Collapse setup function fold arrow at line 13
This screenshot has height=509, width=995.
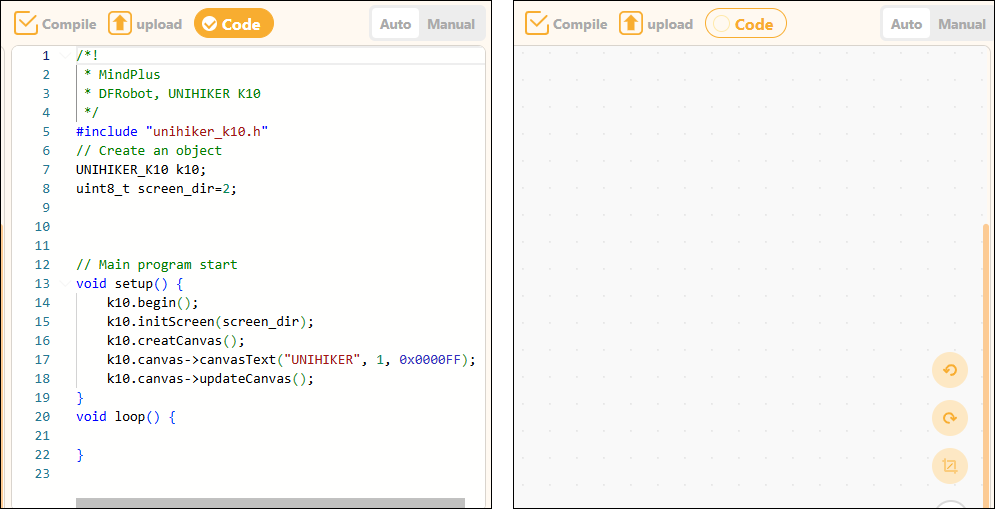[64, 284]
